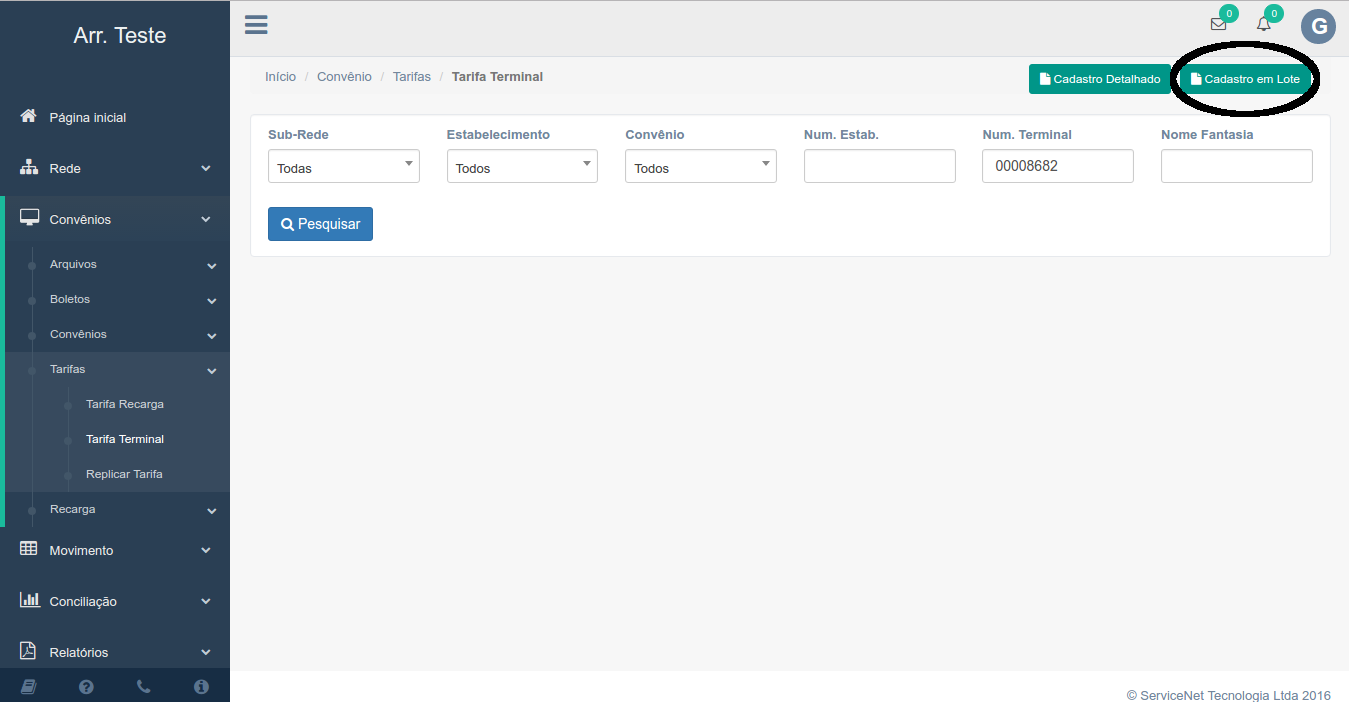Open the help question mark icon

pos(86,687)
